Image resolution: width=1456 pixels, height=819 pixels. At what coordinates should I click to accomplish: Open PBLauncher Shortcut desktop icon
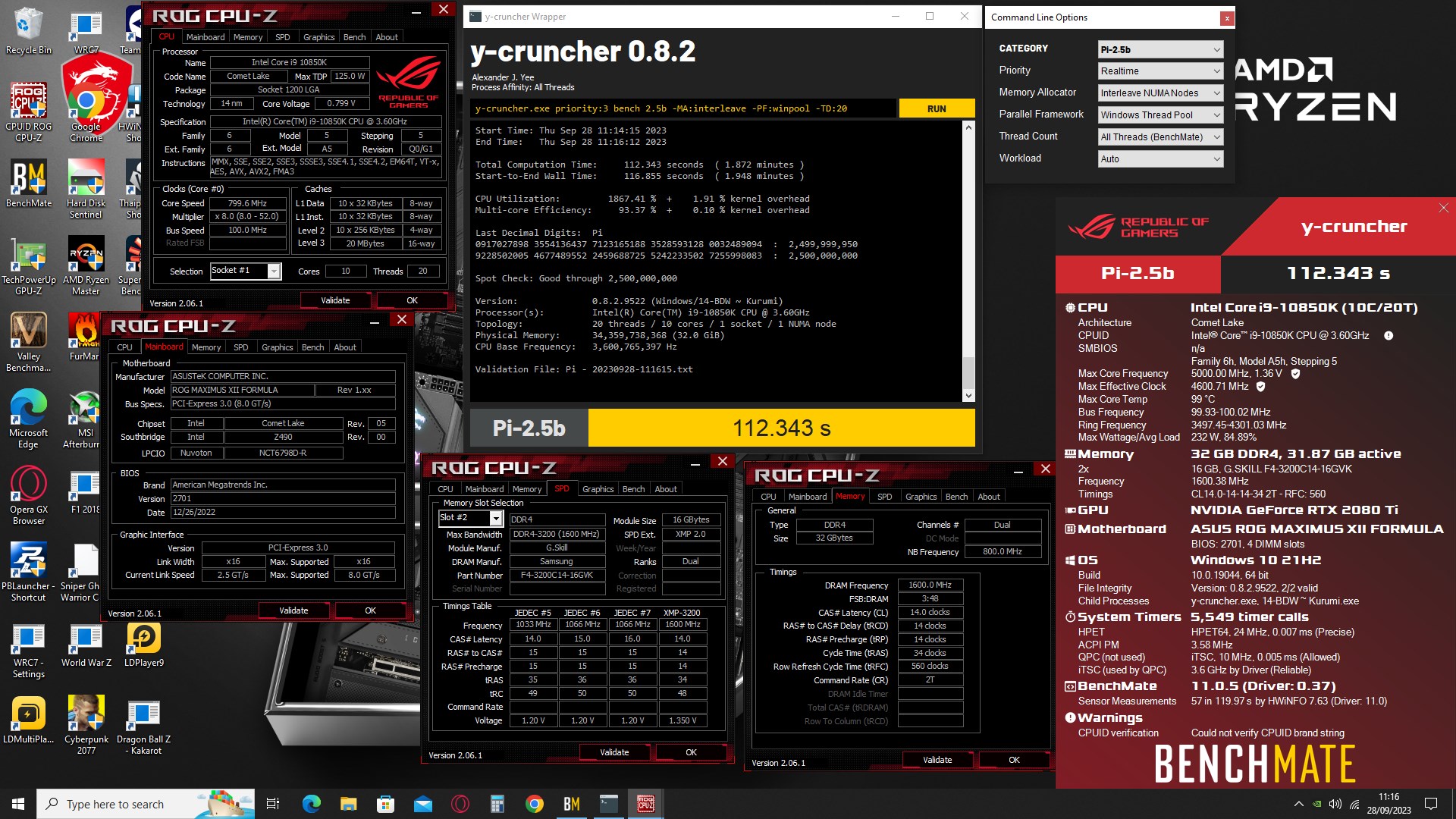click(x=28, y=573)
